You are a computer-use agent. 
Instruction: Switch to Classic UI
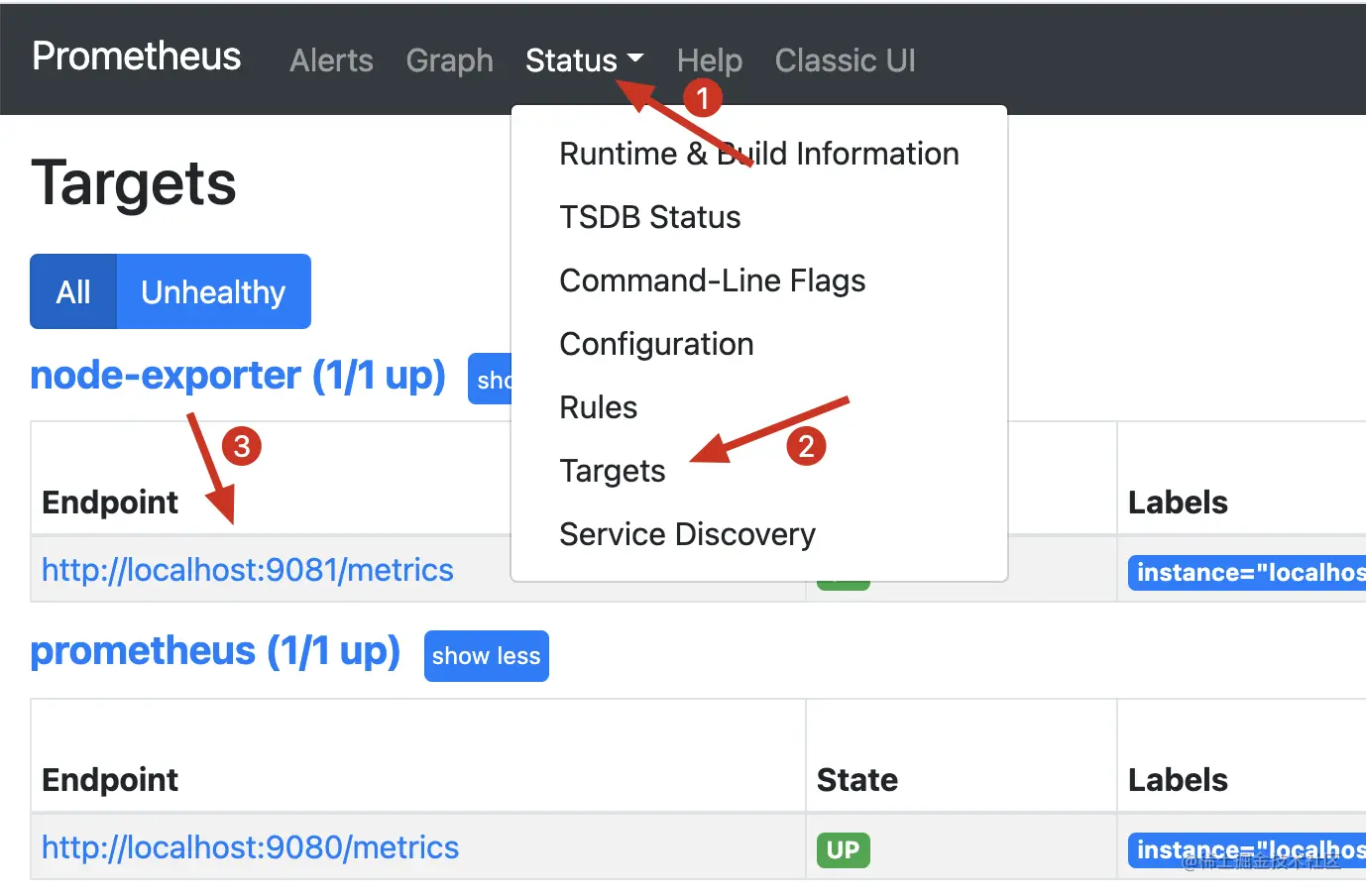(845, 60)
